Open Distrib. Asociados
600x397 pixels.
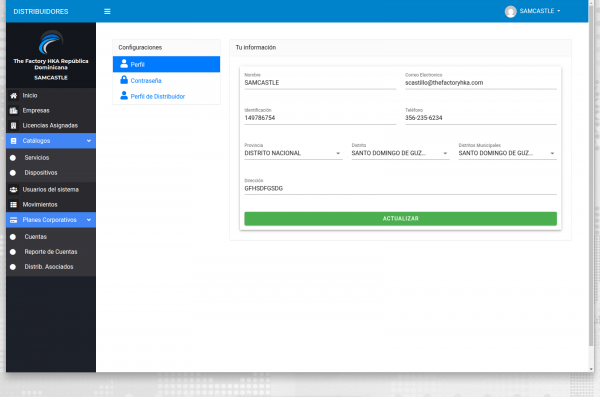point(51,267)
